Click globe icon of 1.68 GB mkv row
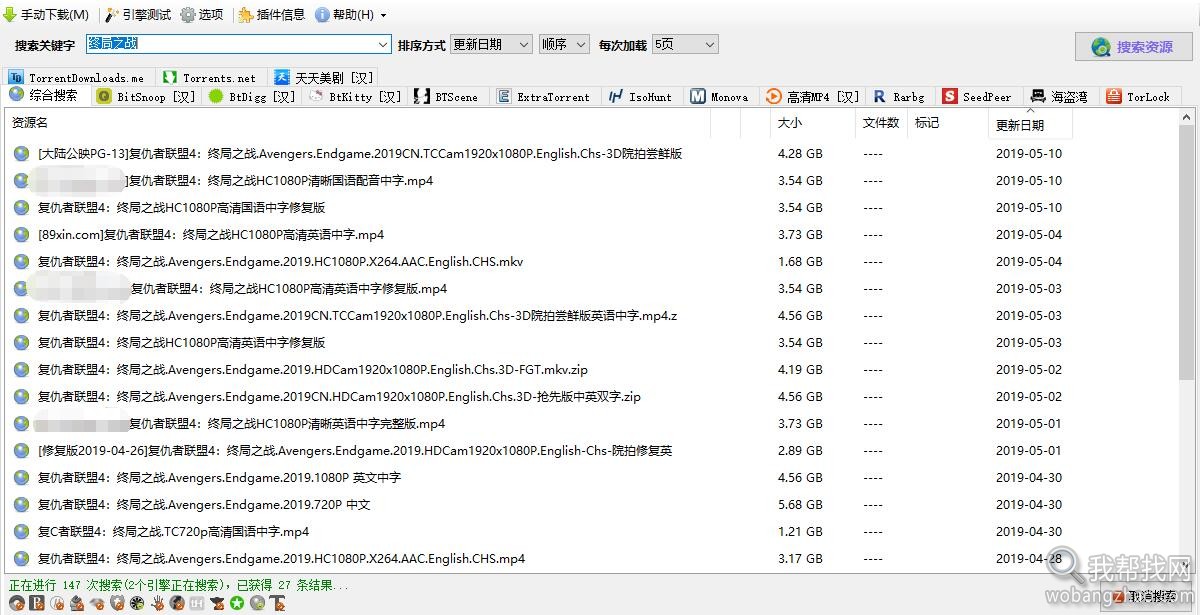The width and height of the screenshot is (1200, 615). point(21,262)
